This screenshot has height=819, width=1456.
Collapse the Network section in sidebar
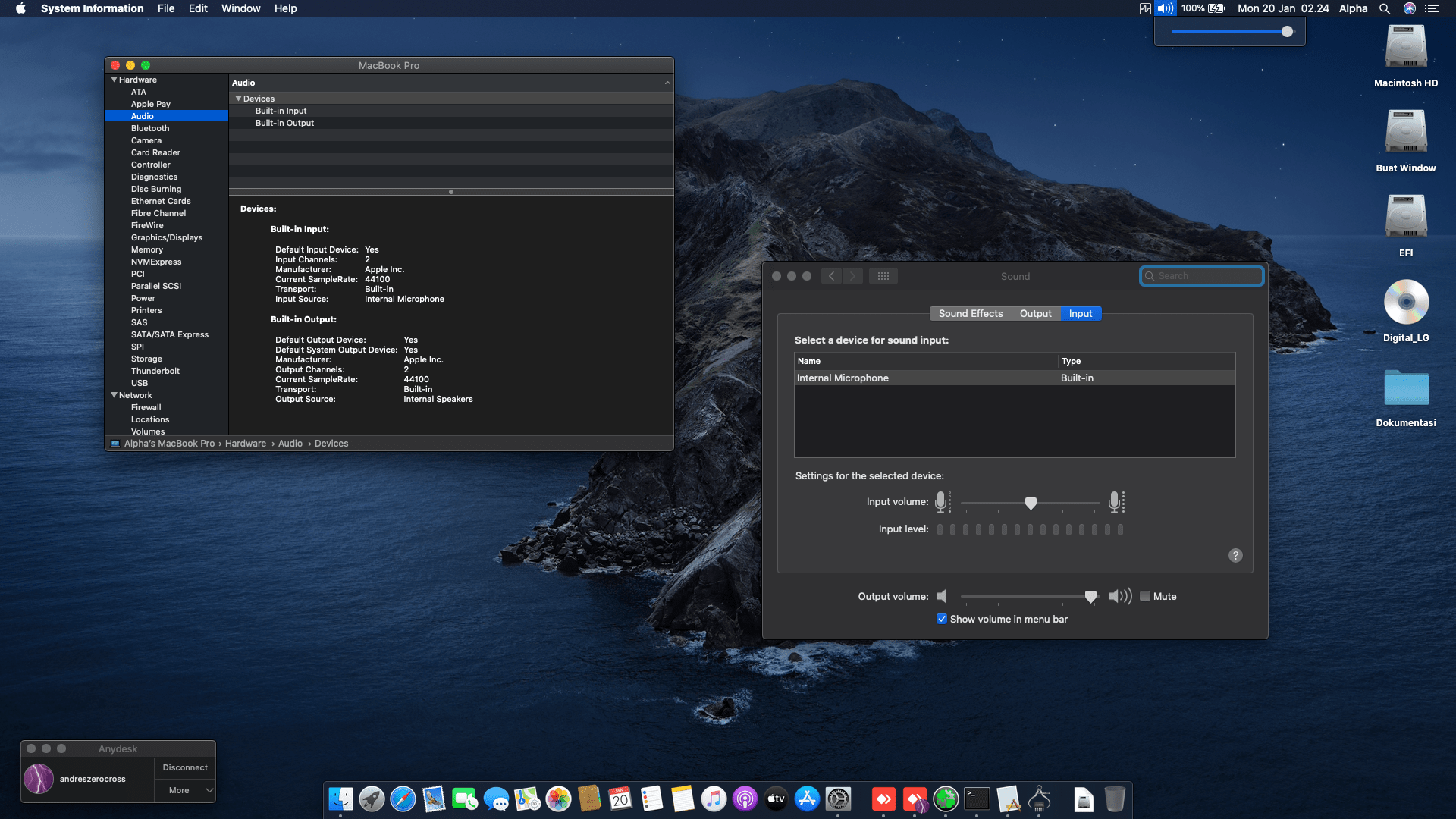tap(114, 395)
